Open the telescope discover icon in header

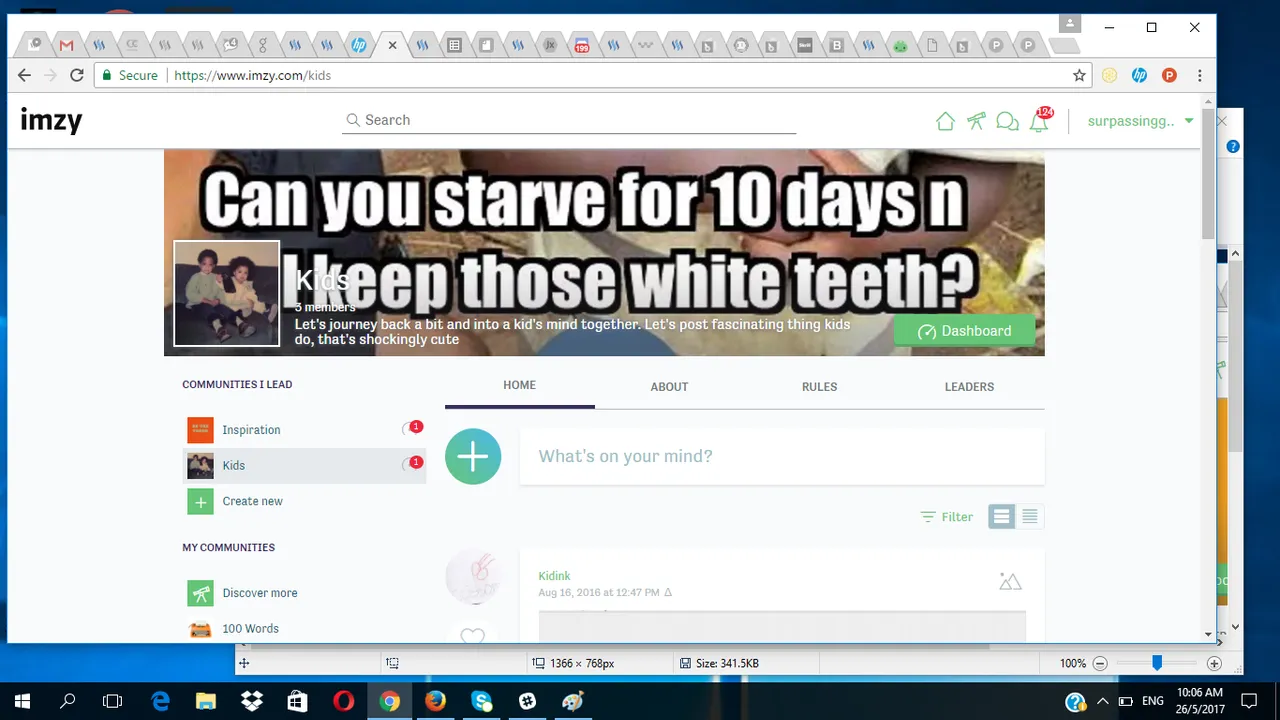(x=976, y=121)
